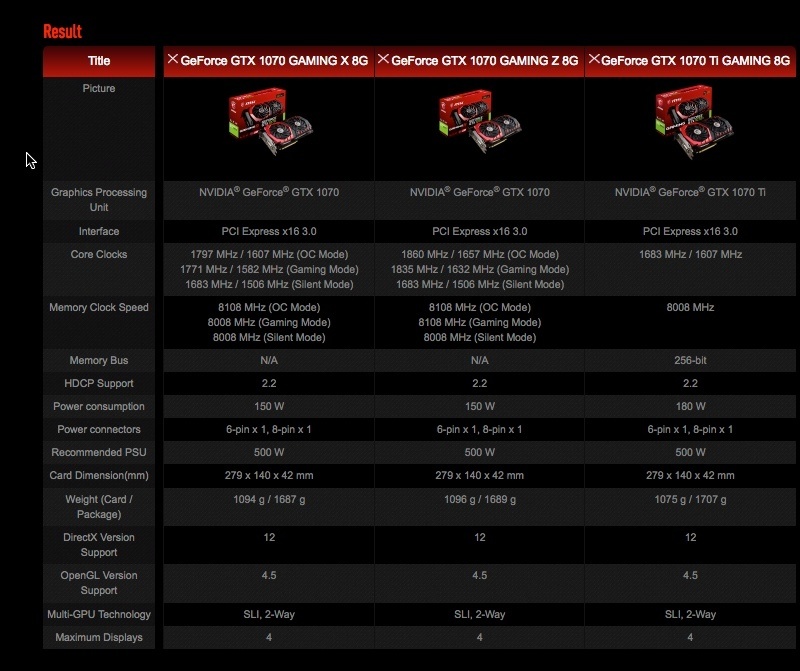Click the 1771 MHz / 1582 MHz (Gaming Mode) value
Image resolution: width=800 pixels, height=671 pixels.
point(269,269)
